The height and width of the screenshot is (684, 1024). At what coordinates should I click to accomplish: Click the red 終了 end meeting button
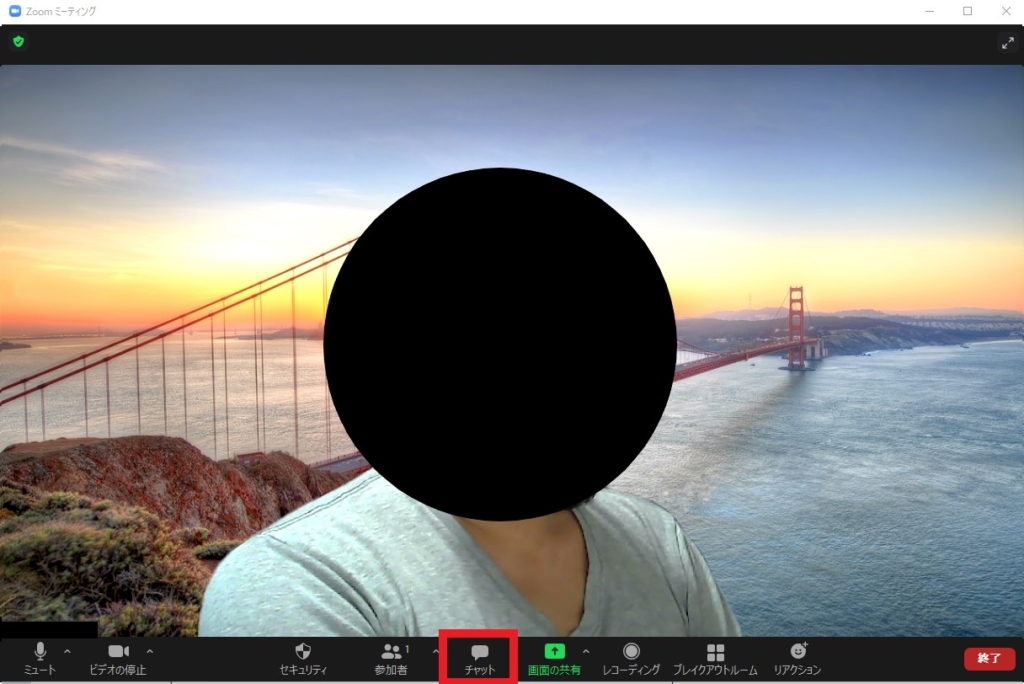(x=989, y=659)
